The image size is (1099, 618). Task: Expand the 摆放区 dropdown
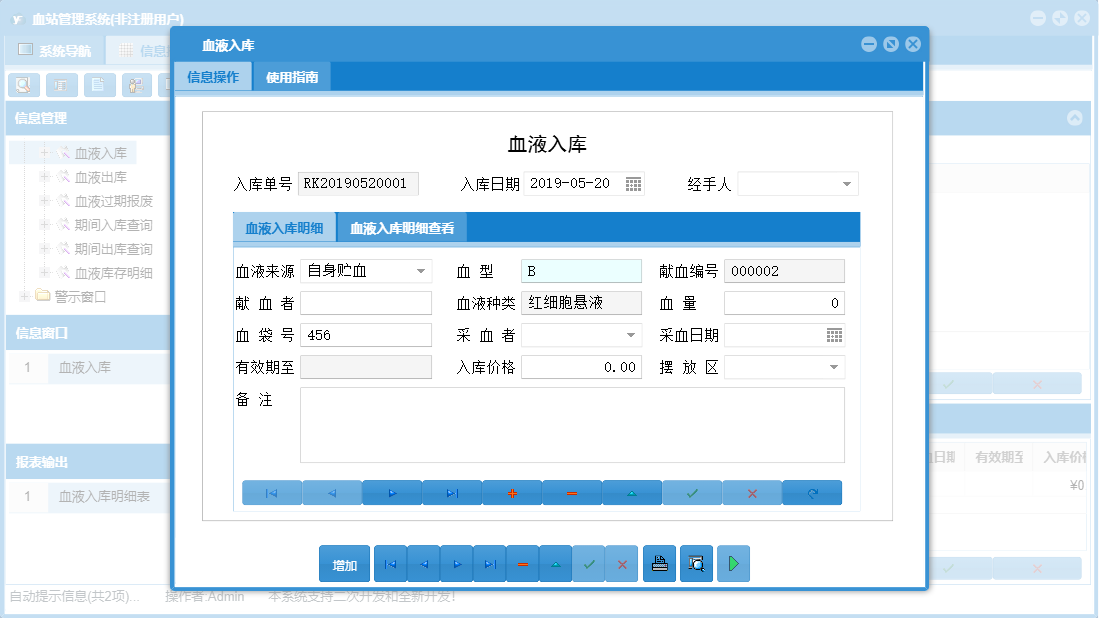click(833, 367)
